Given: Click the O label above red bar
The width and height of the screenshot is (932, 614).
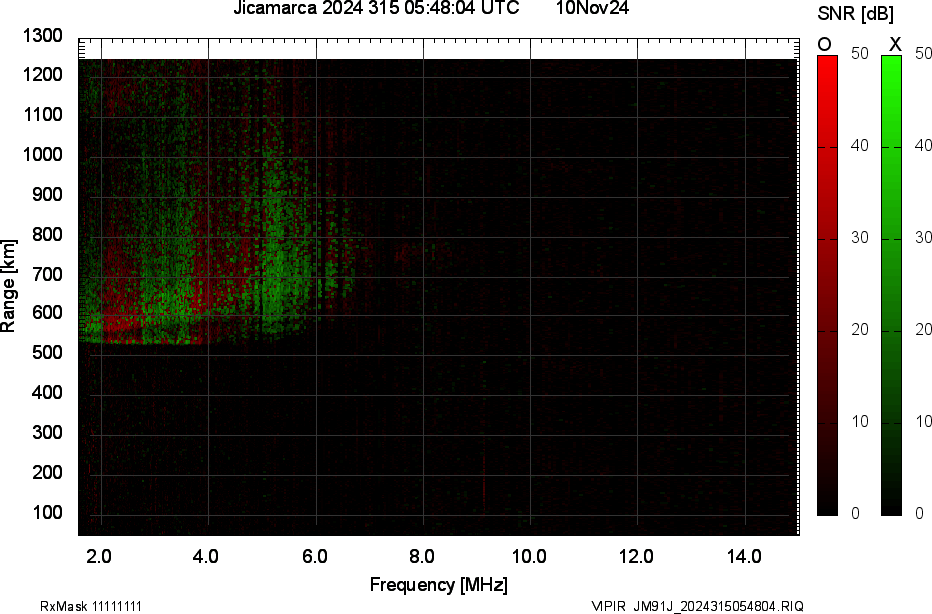Looking at the screenshot, I should 825,44.
